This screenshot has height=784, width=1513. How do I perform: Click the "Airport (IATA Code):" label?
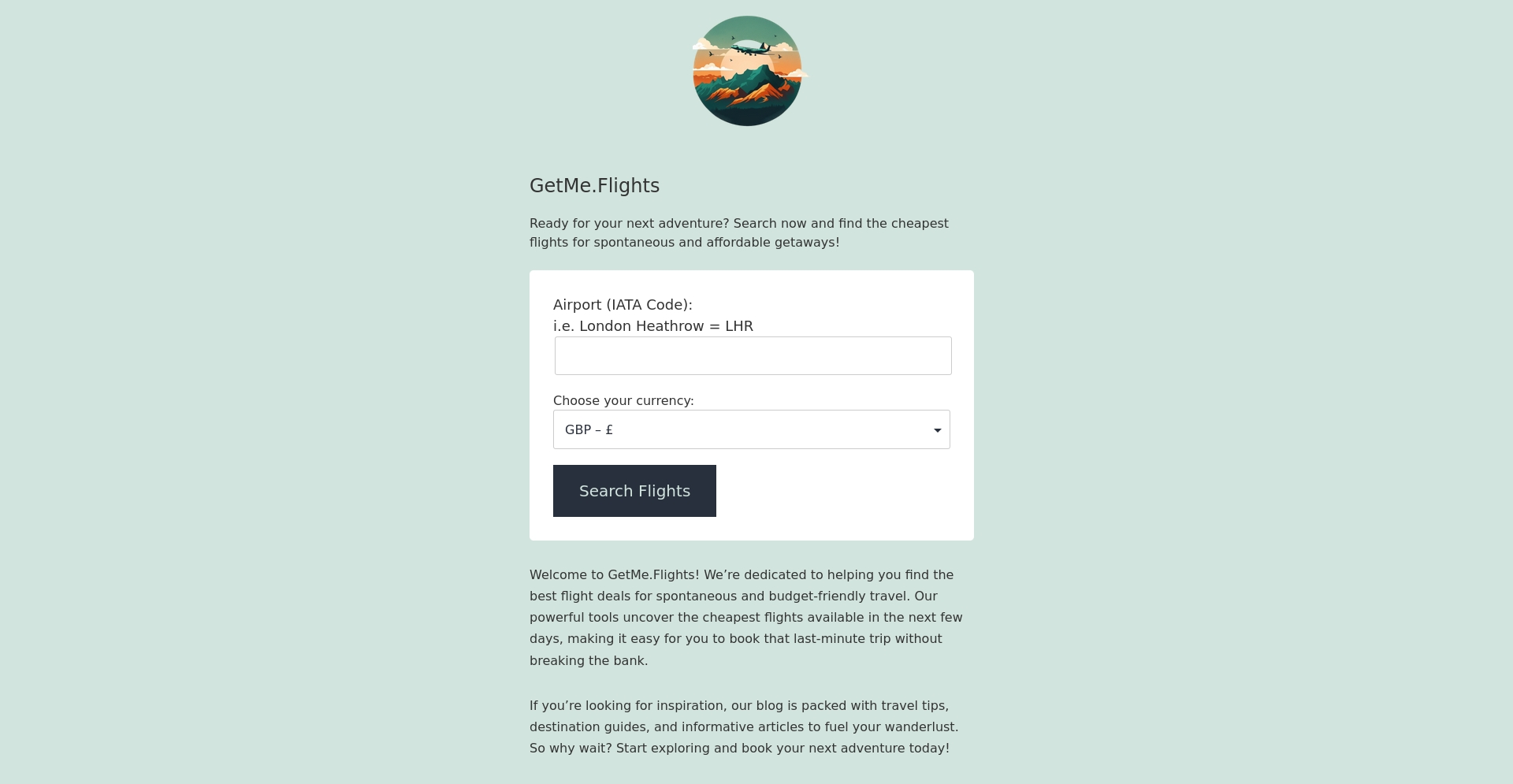point(623,305)
